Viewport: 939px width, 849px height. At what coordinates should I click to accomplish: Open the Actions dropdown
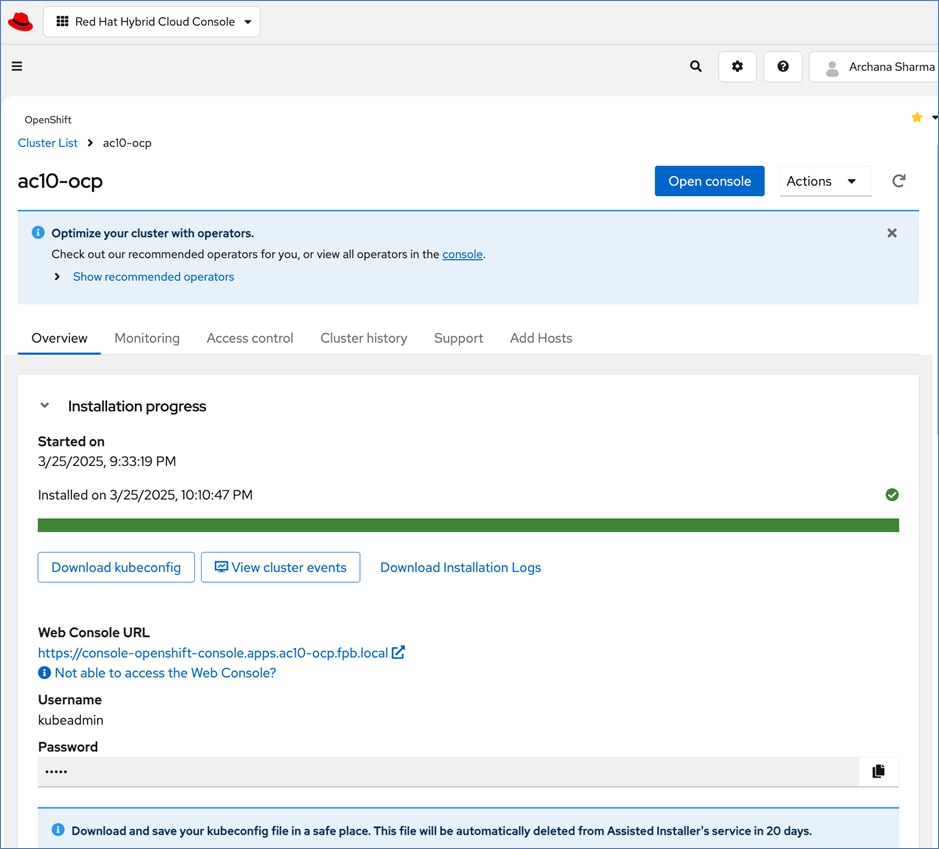(825, 181)
